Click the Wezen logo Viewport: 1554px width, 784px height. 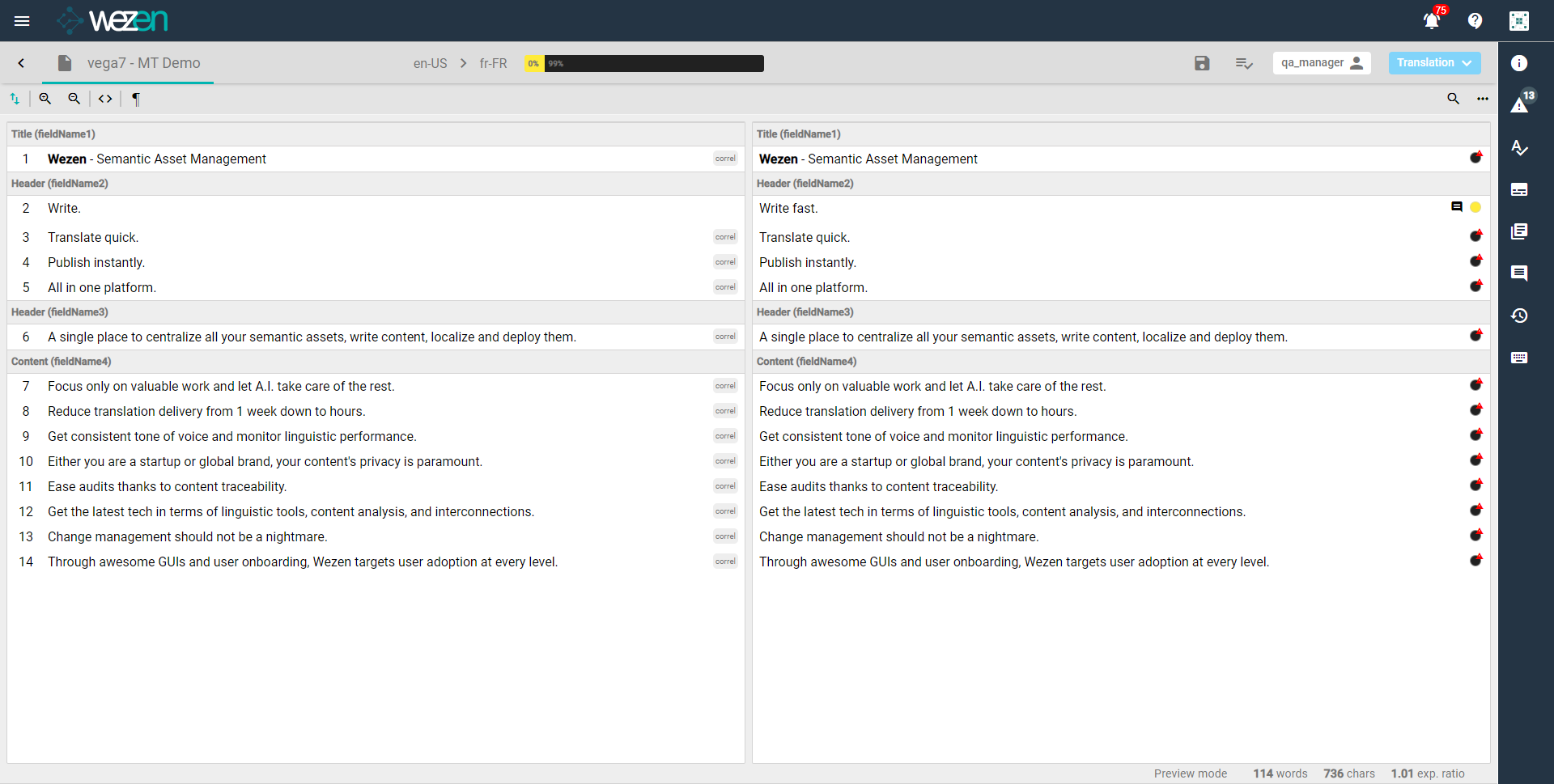point(113,20)
